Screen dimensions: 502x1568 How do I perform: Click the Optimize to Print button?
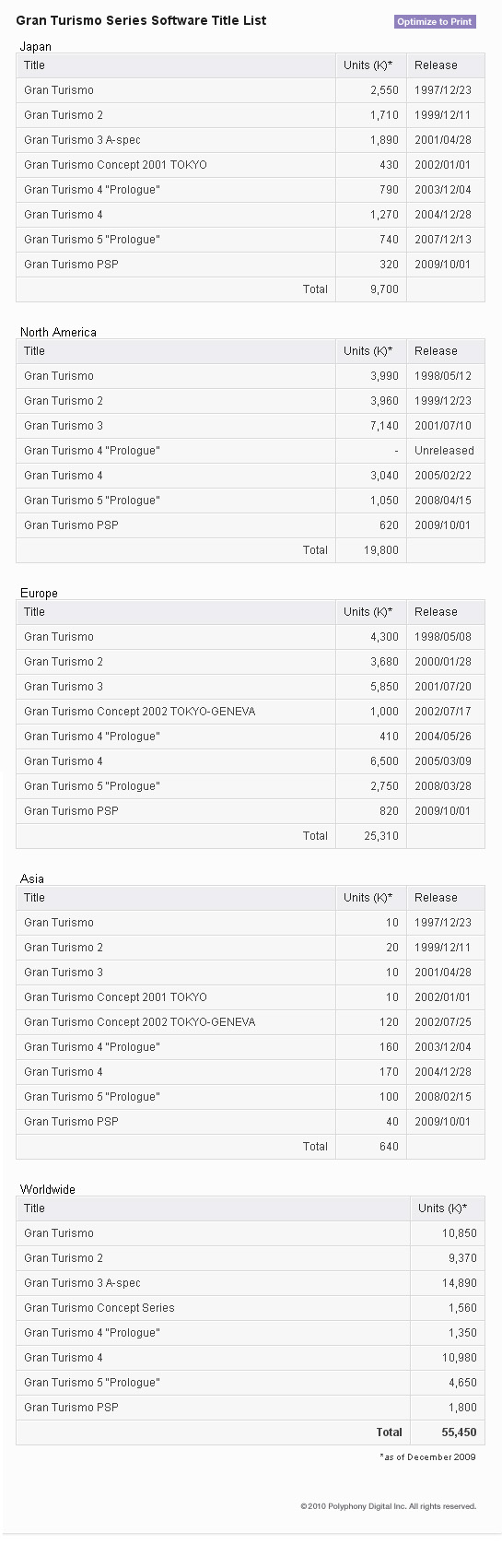click(x=435, y=21)
